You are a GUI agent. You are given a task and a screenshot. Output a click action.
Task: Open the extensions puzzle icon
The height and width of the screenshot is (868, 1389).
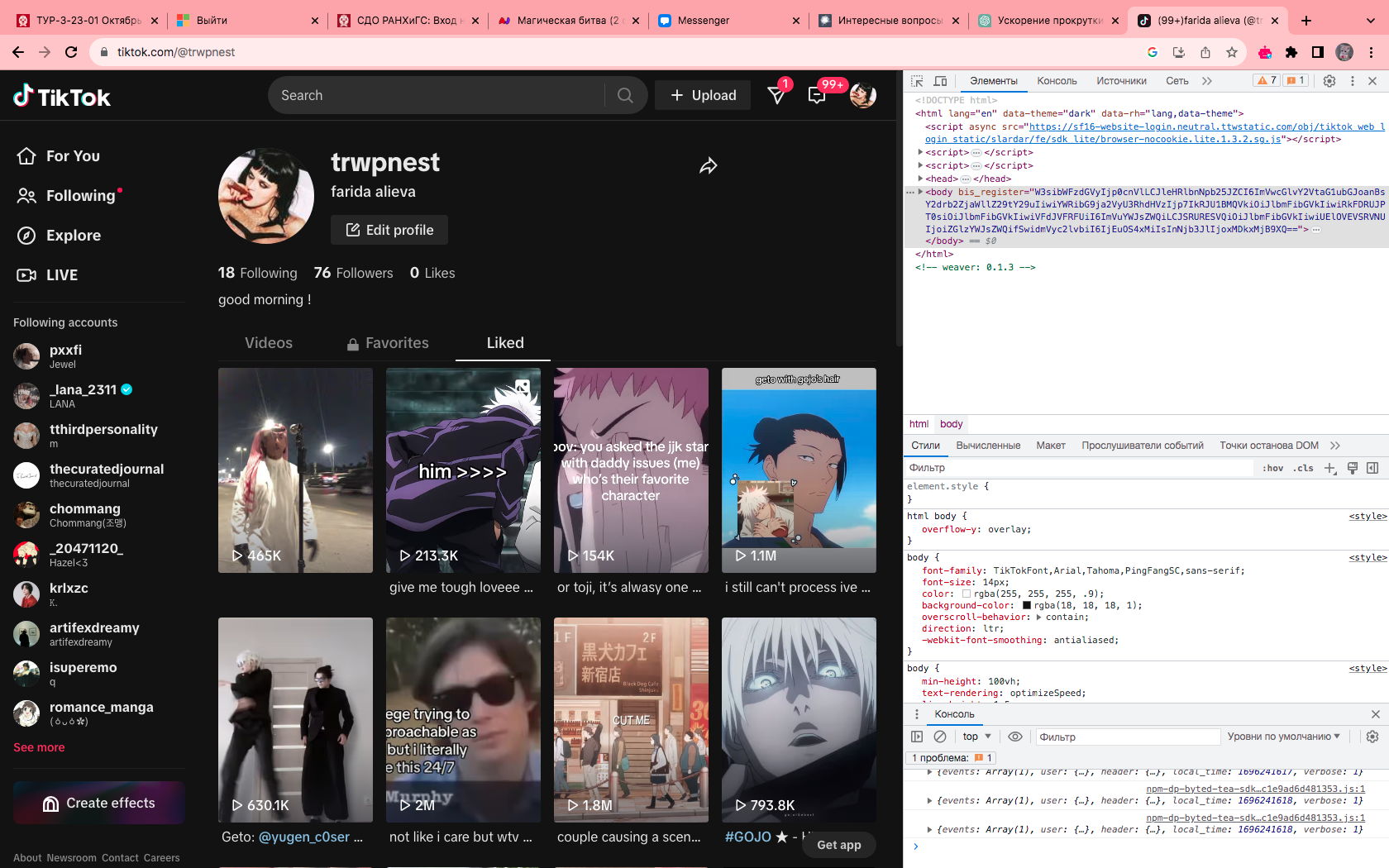point(1291,52)
